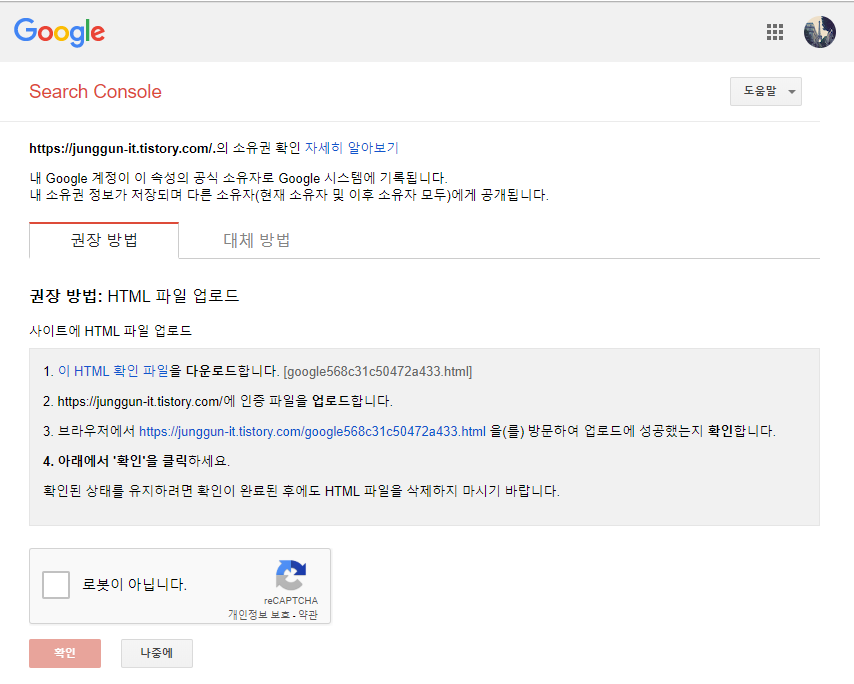Screen dimensions: 854x684
Task: Open reCAPTCHA 약관 terms link
Action: click(x=308, y=615)
